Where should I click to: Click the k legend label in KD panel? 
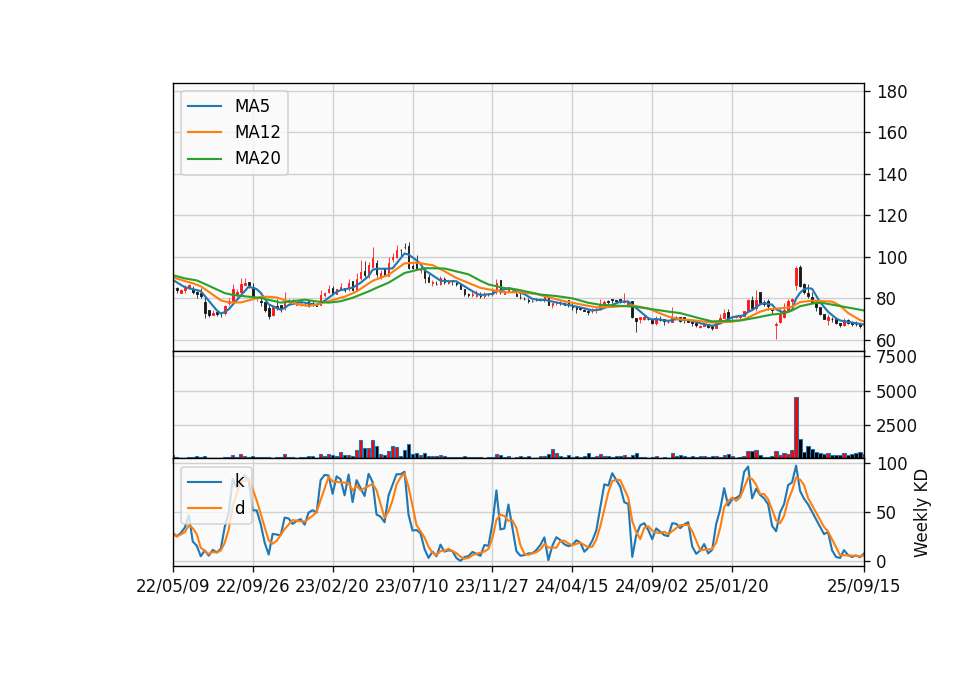tap(239, 481)
